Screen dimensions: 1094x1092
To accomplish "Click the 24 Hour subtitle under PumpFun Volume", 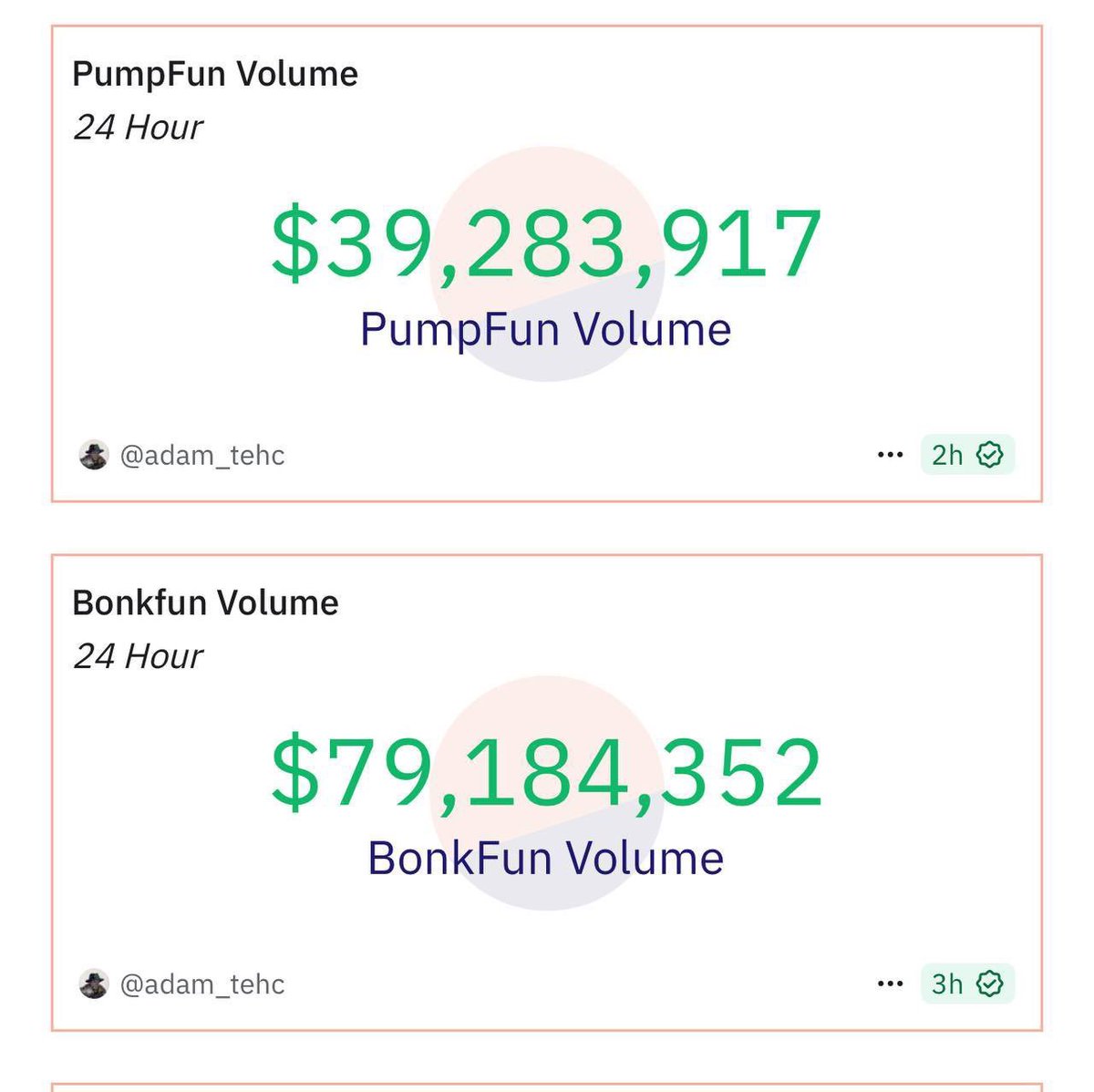I will pos(138,128).
